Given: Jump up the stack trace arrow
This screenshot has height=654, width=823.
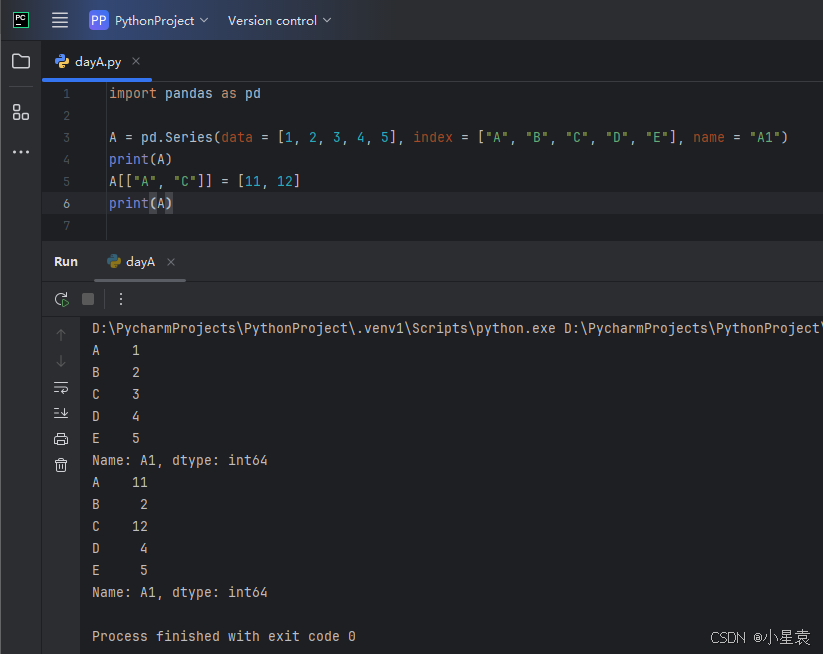Looking at the screenshot, I should tap(61, 335).
